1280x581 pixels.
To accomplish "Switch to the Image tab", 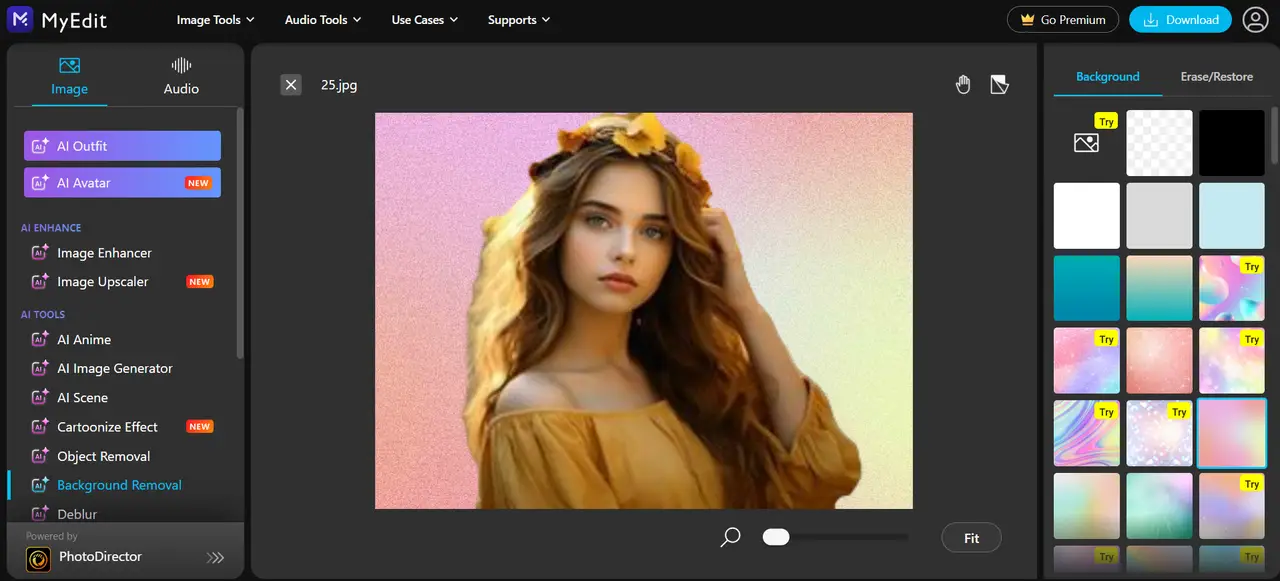I will (x=69, y=76).
